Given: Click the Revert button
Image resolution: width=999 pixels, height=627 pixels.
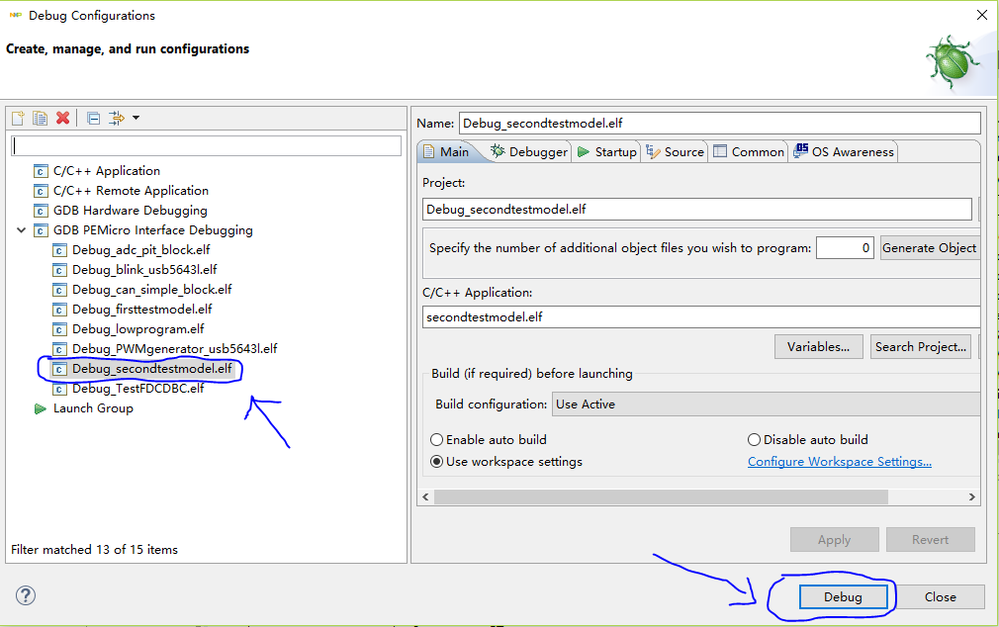Looking at the screenshot, I should tap(930, 540).
